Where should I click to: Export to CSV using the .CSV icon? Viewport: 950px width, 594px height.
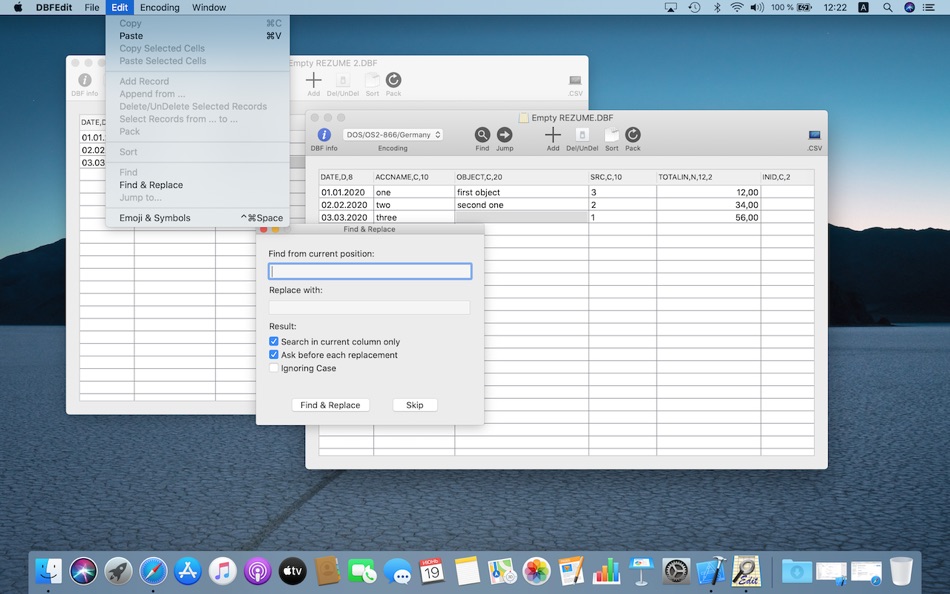coord(814,134)
